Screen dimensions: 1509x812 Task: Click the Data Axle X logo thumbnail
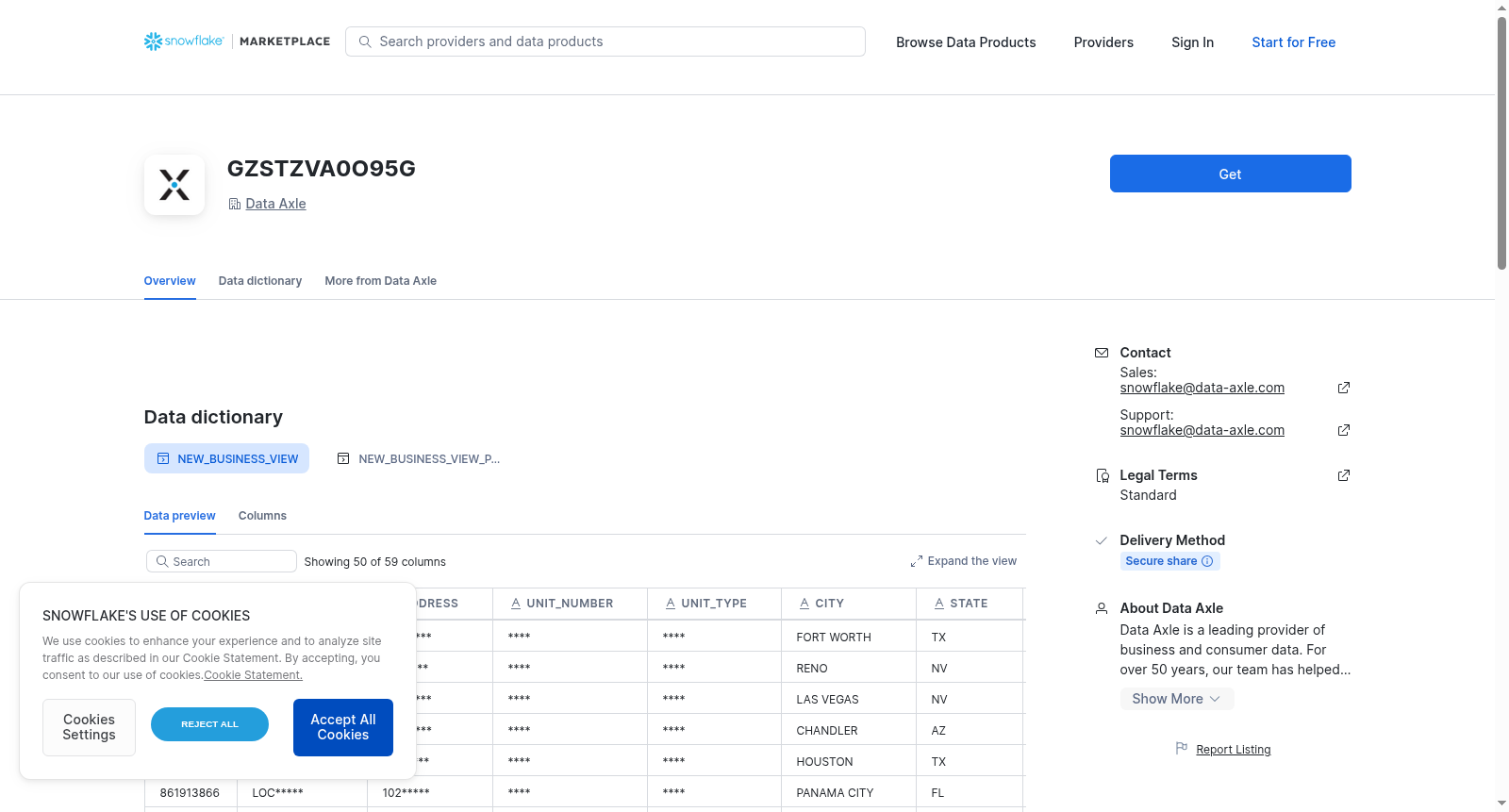point(174,185)
